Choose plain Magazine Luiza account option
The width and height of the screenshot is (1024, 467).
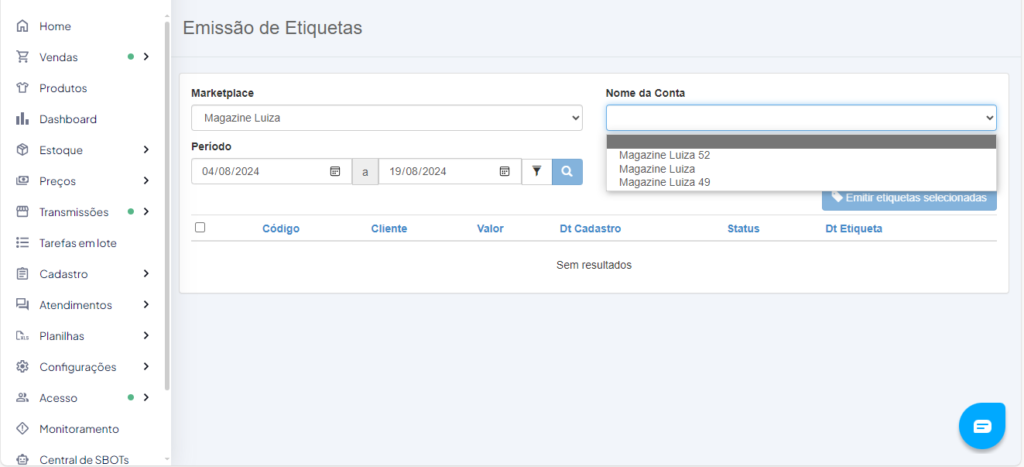tap(801, 169)
